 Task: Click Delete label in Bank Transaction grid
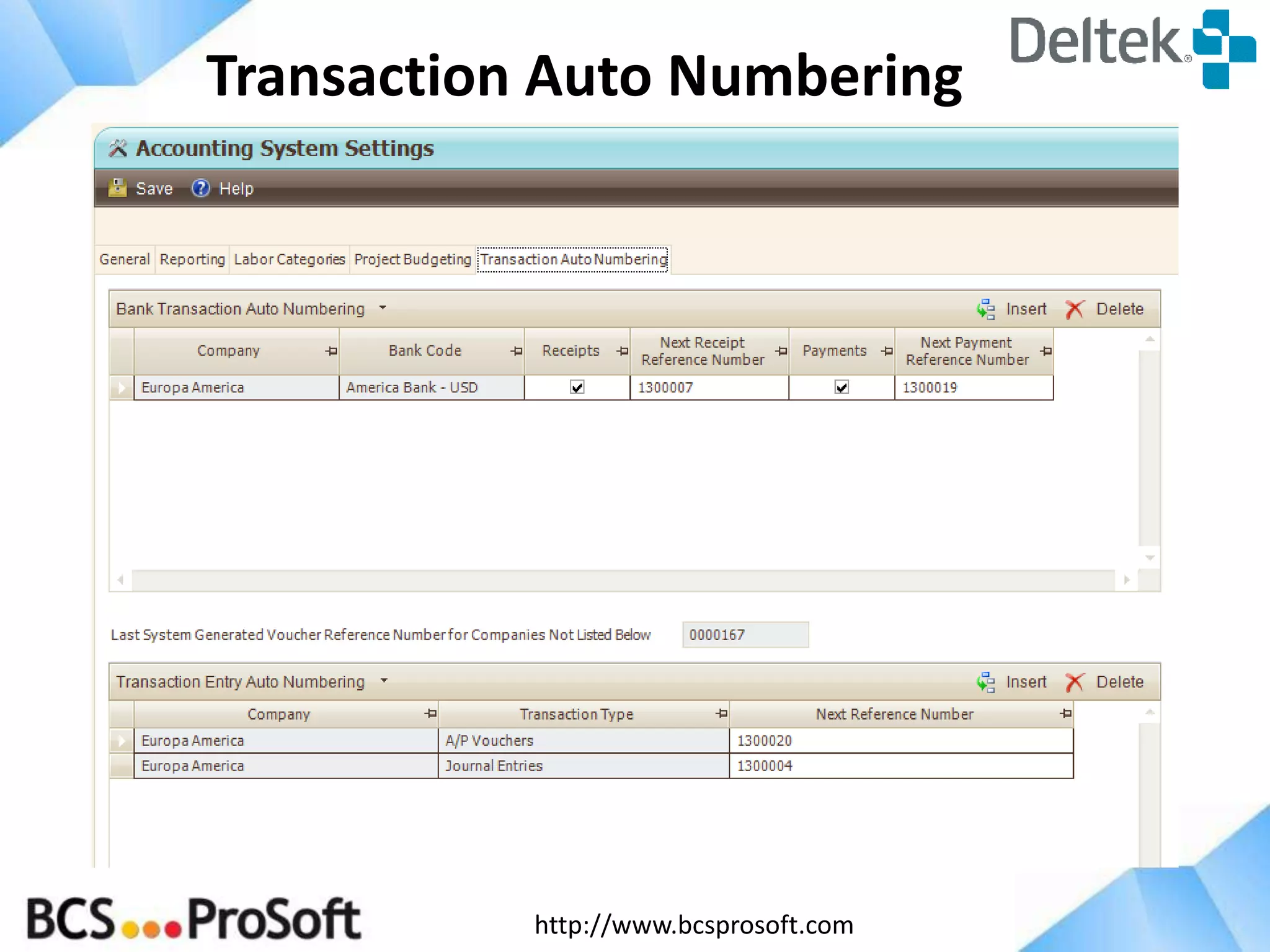(1120, 309)
